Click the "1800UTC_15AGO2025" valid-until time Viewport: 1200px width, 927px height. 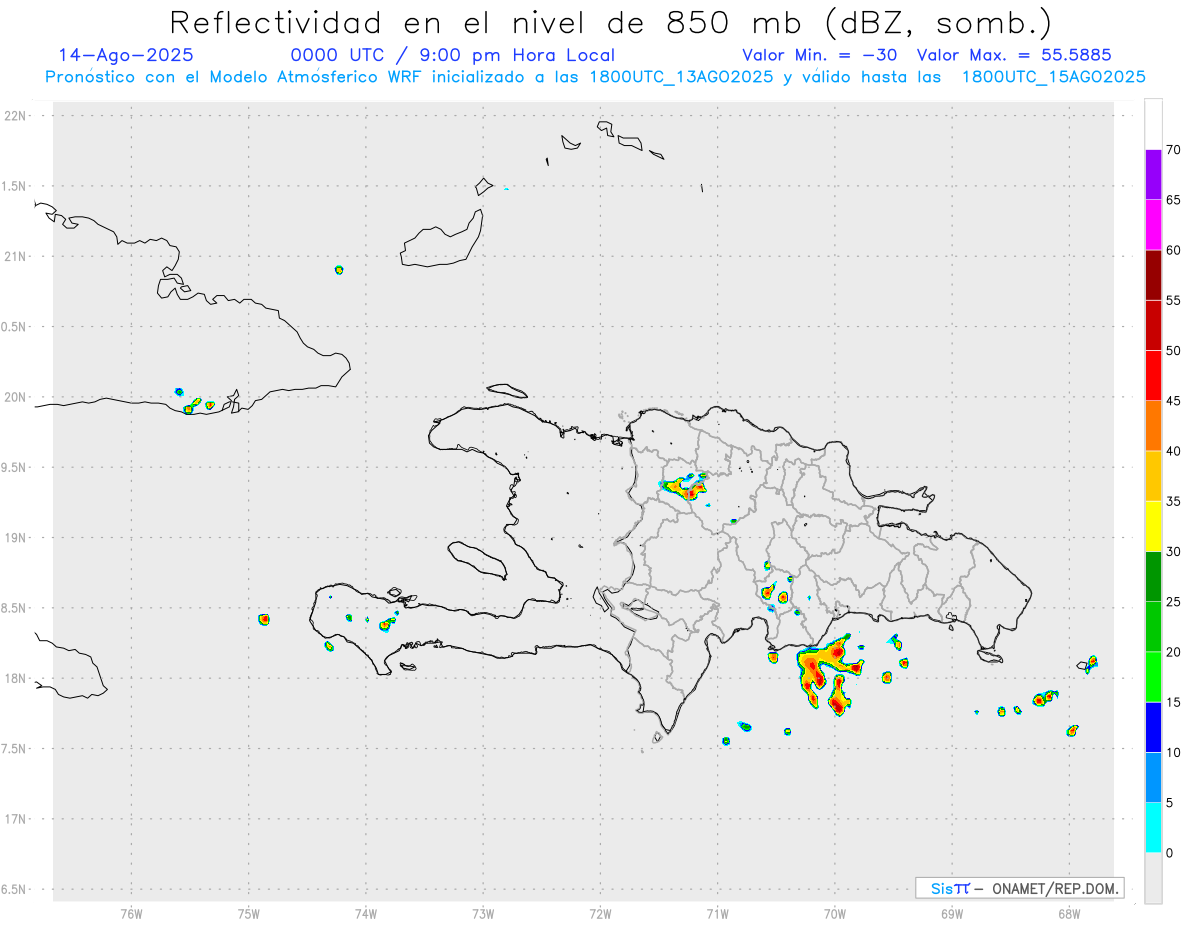pyautogui.click(x=1053, y=77)
